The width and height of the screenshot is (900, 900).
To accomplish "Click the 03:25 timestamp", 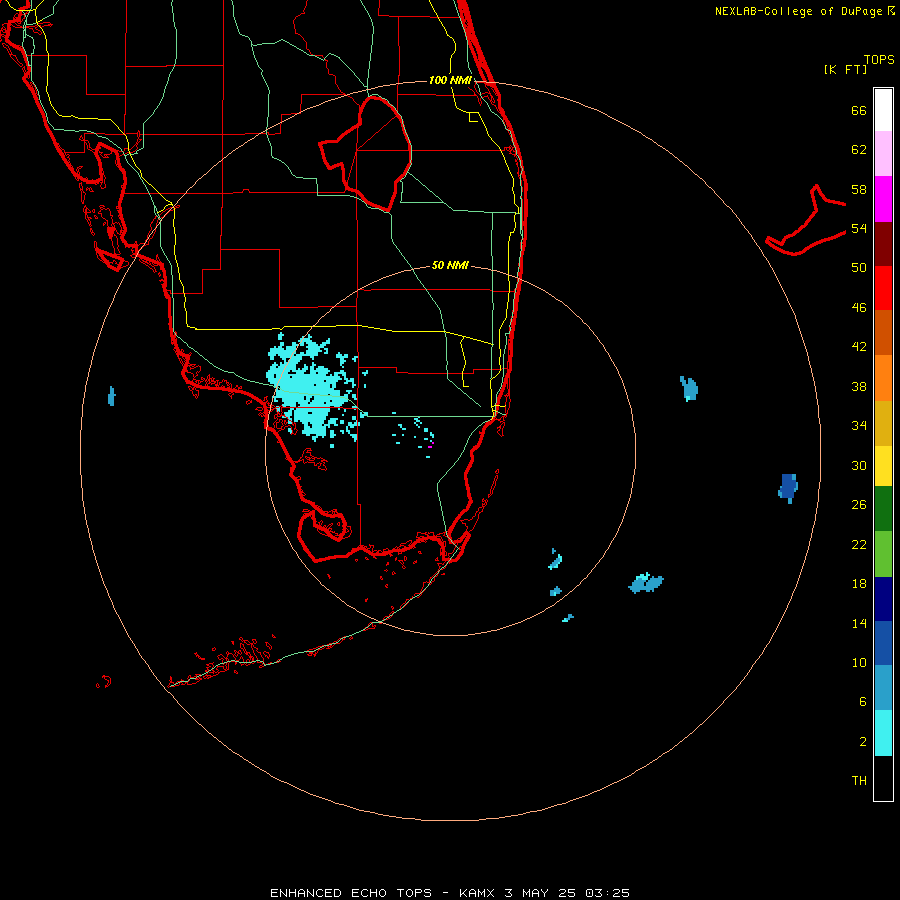I will (x=607, y=893).
